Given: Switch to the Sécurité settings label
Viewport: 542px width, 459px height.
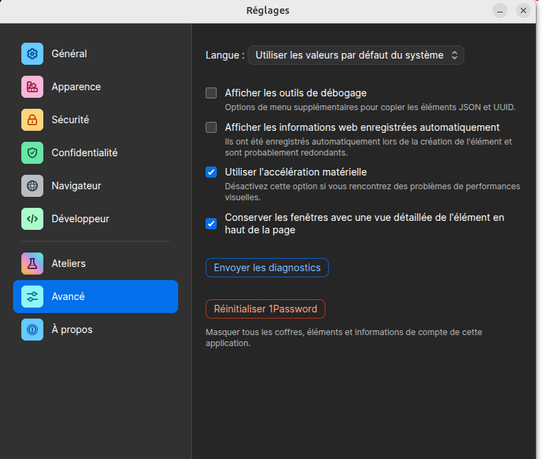Looking at the screenshot, I should [71, 120].
